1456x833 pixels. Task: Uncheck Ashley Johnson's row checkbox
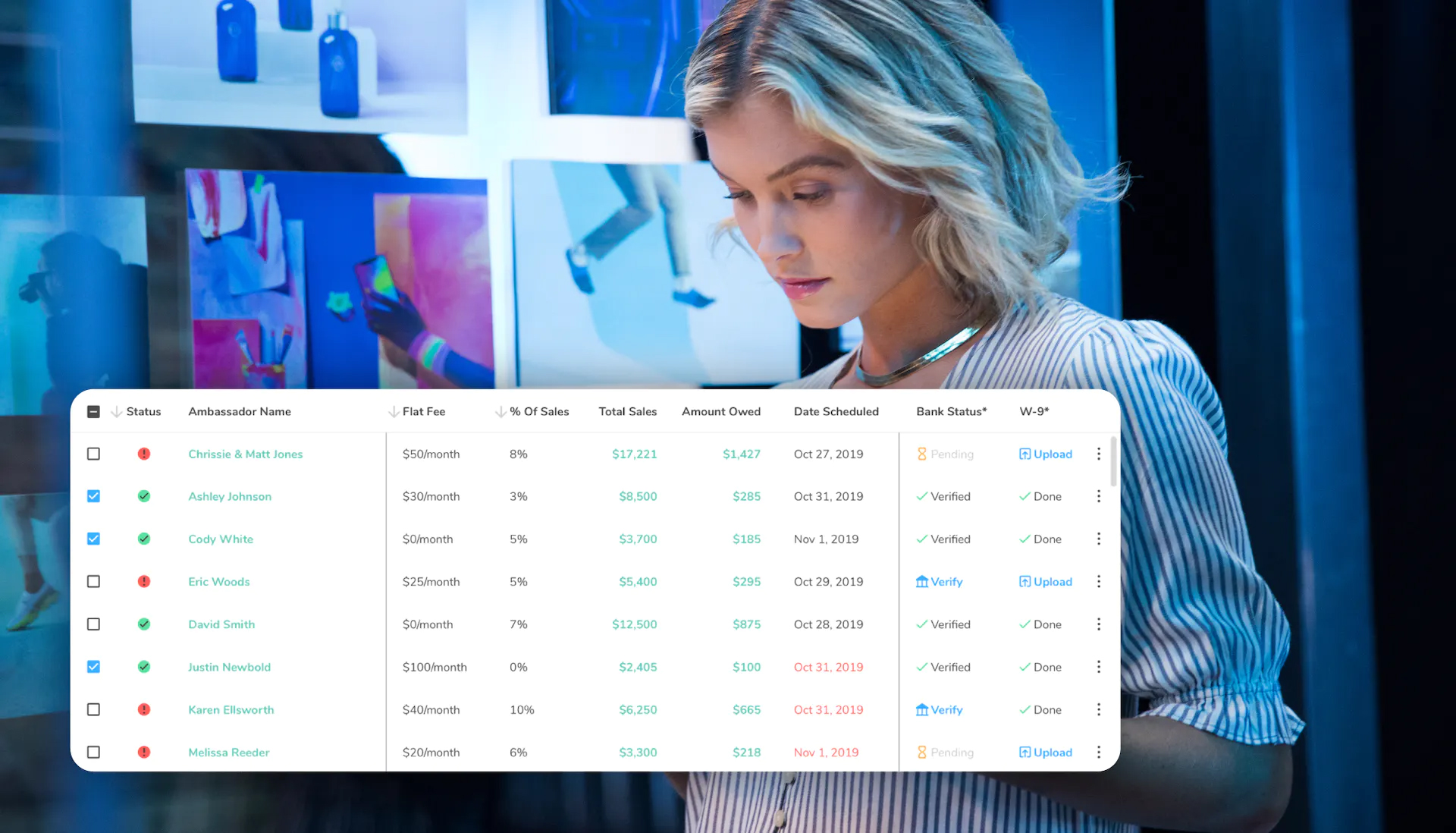(x=93, y=496)
